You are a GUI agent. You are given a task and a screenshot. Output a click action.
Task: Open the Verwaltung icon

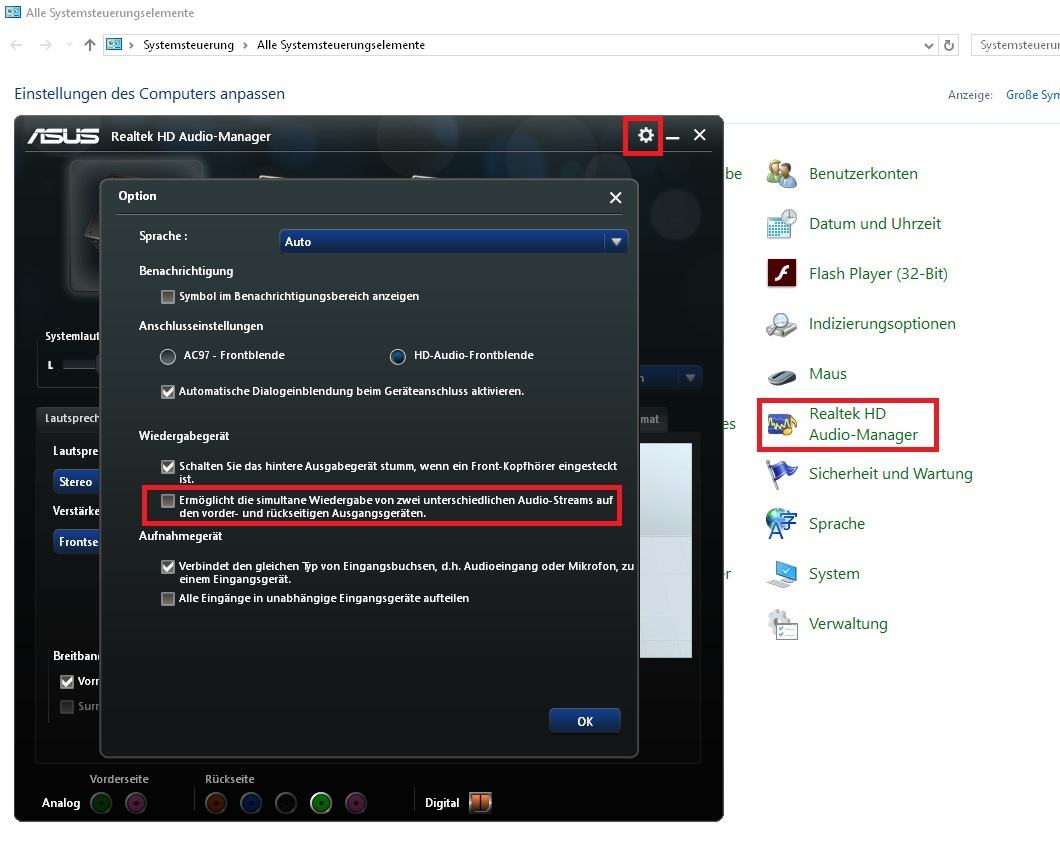click(781, 624)
